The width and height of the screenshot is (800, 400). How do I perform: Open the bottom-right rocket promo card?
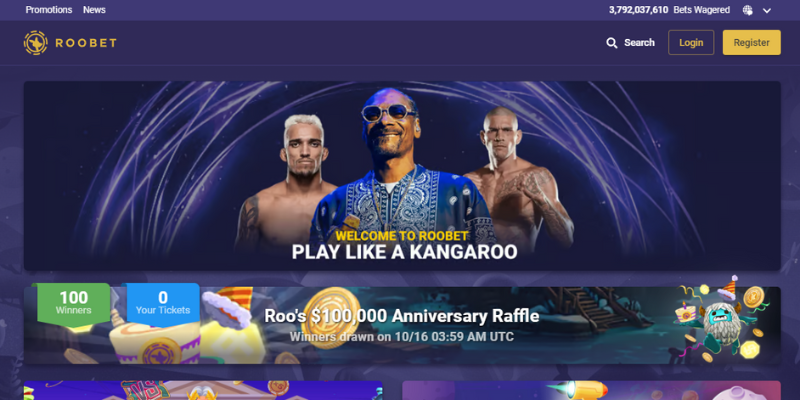pos(591,390)
